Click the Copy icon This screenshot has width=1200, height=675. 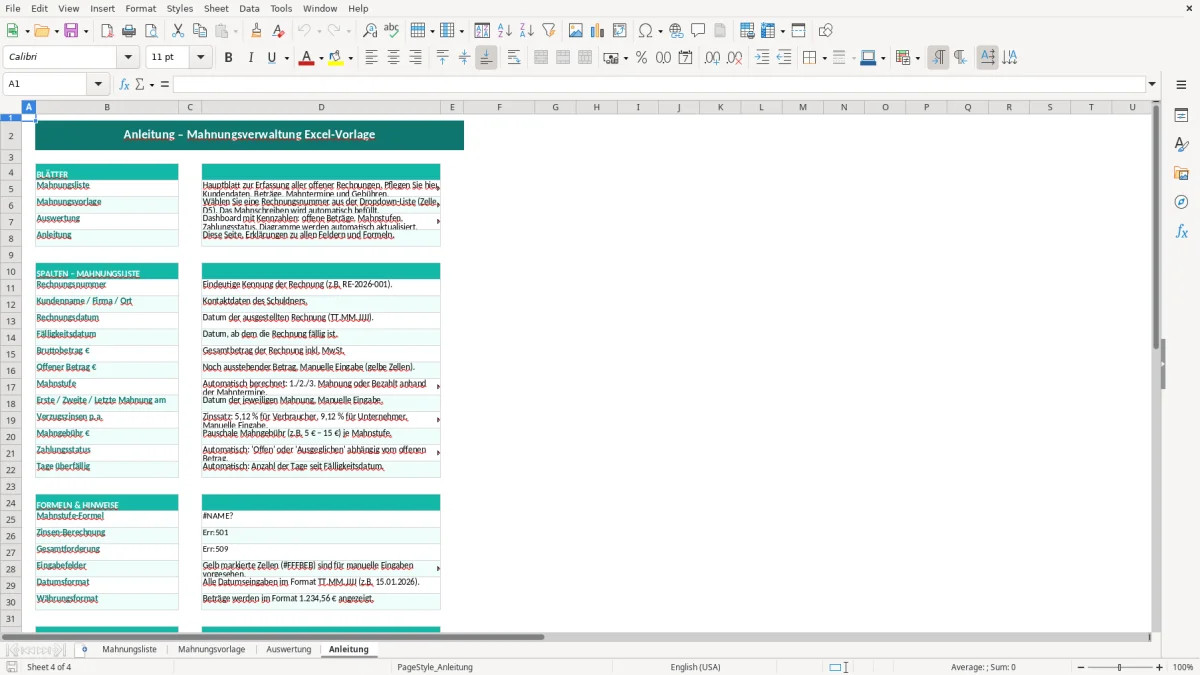[199, 31]
